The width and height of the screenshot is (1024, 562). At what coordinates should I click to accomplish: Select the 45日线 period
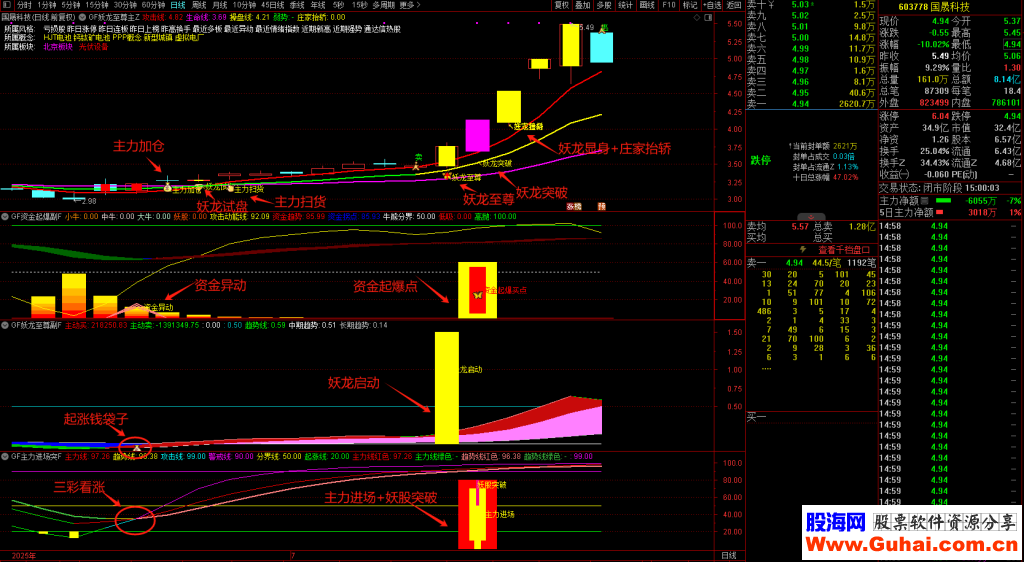point(274,5)
